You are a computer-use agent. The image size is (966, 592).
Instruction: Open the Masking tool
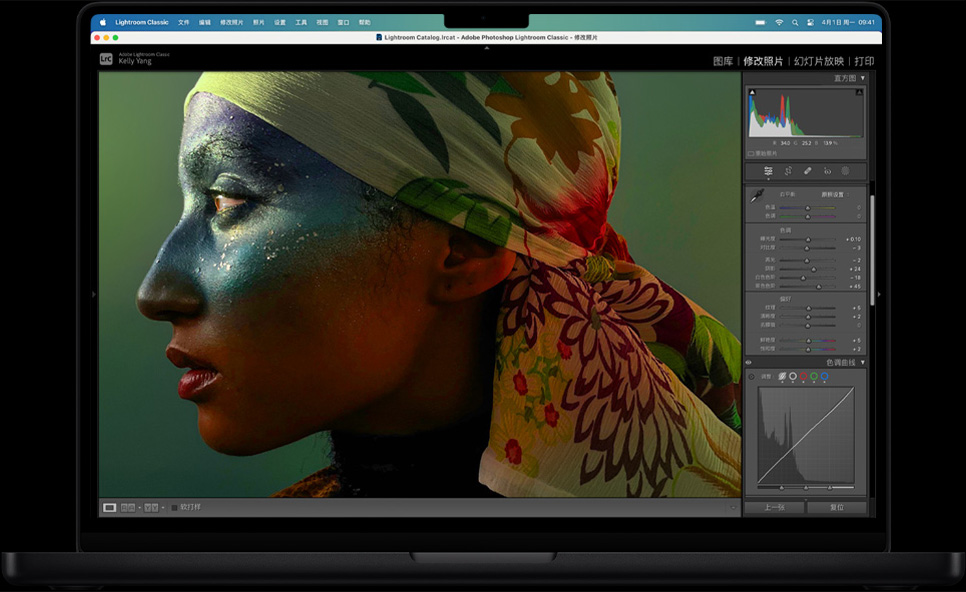(845, 171)
